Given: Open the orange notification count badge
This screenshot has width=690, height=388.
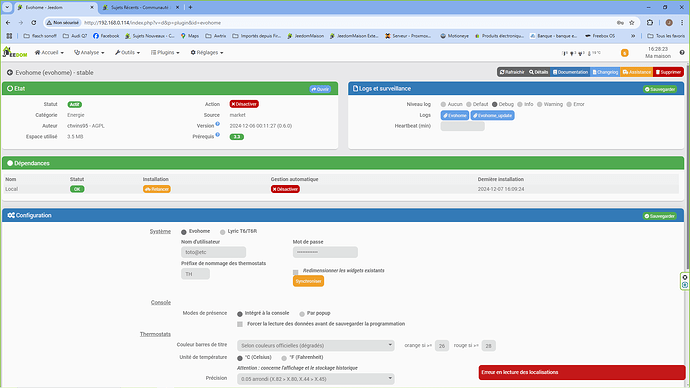Looking at the screenshot, I should point(624,53).
